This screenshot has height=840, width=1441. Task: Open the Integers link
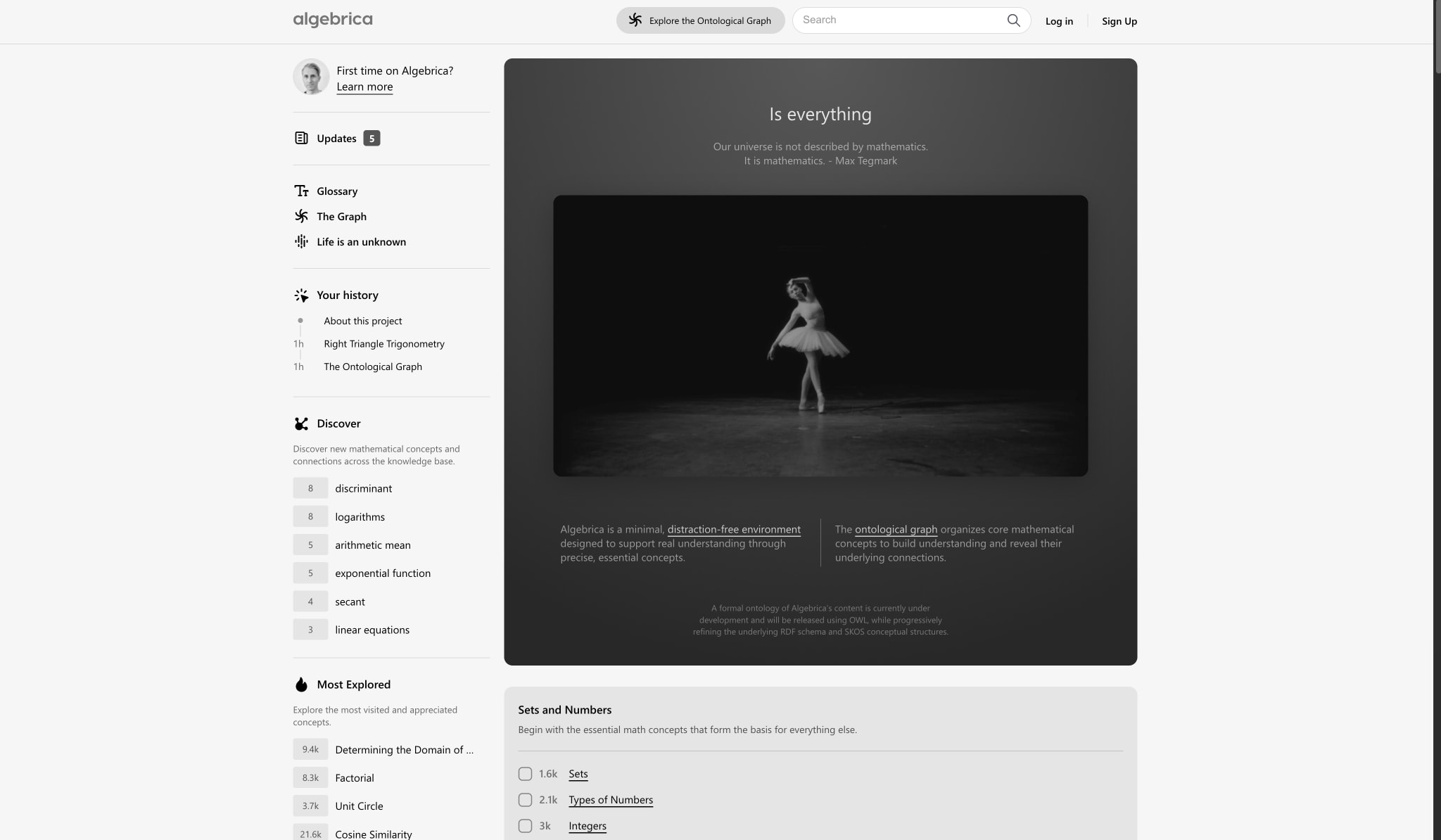pos(588,826)
